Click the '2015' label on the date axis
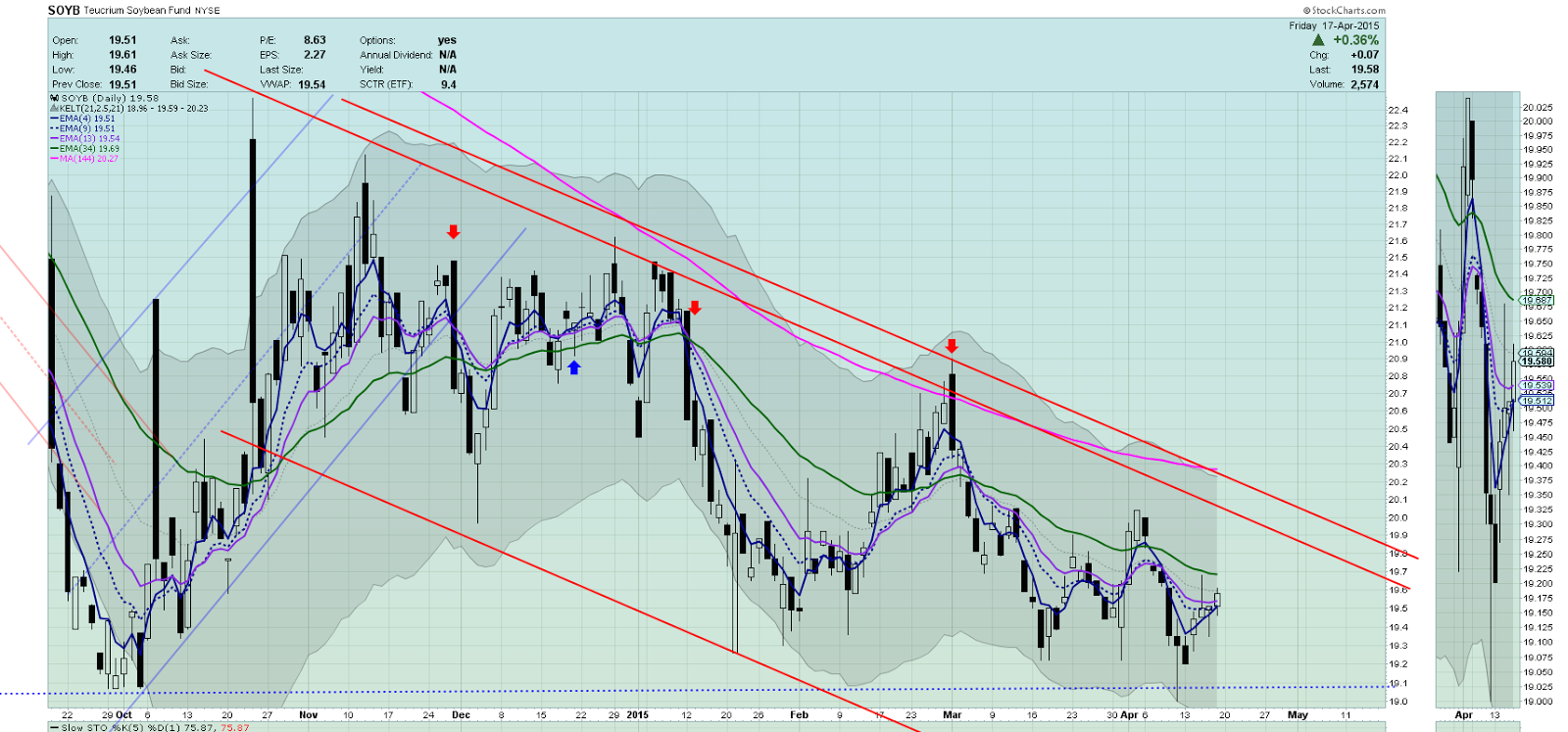The width and height of the screenshot is (1568, 732). point(638,715)
